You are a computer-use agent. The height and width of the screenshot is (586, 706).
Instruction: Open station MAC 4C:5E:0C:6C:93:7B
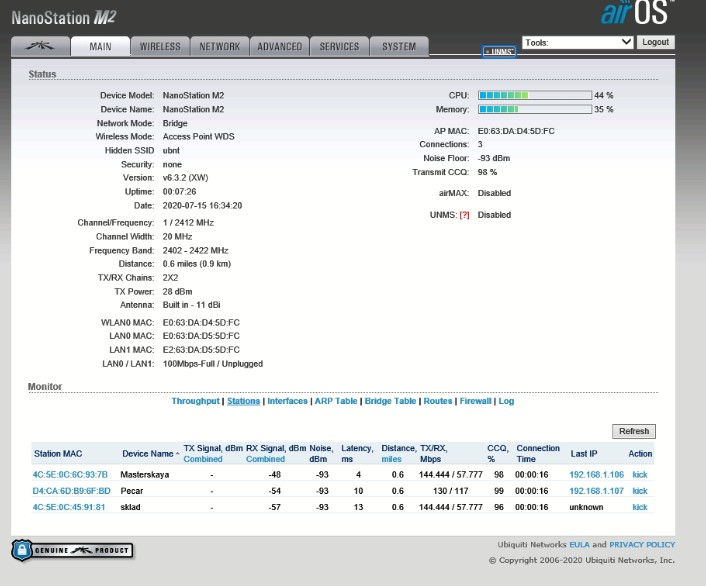(70, 474)
